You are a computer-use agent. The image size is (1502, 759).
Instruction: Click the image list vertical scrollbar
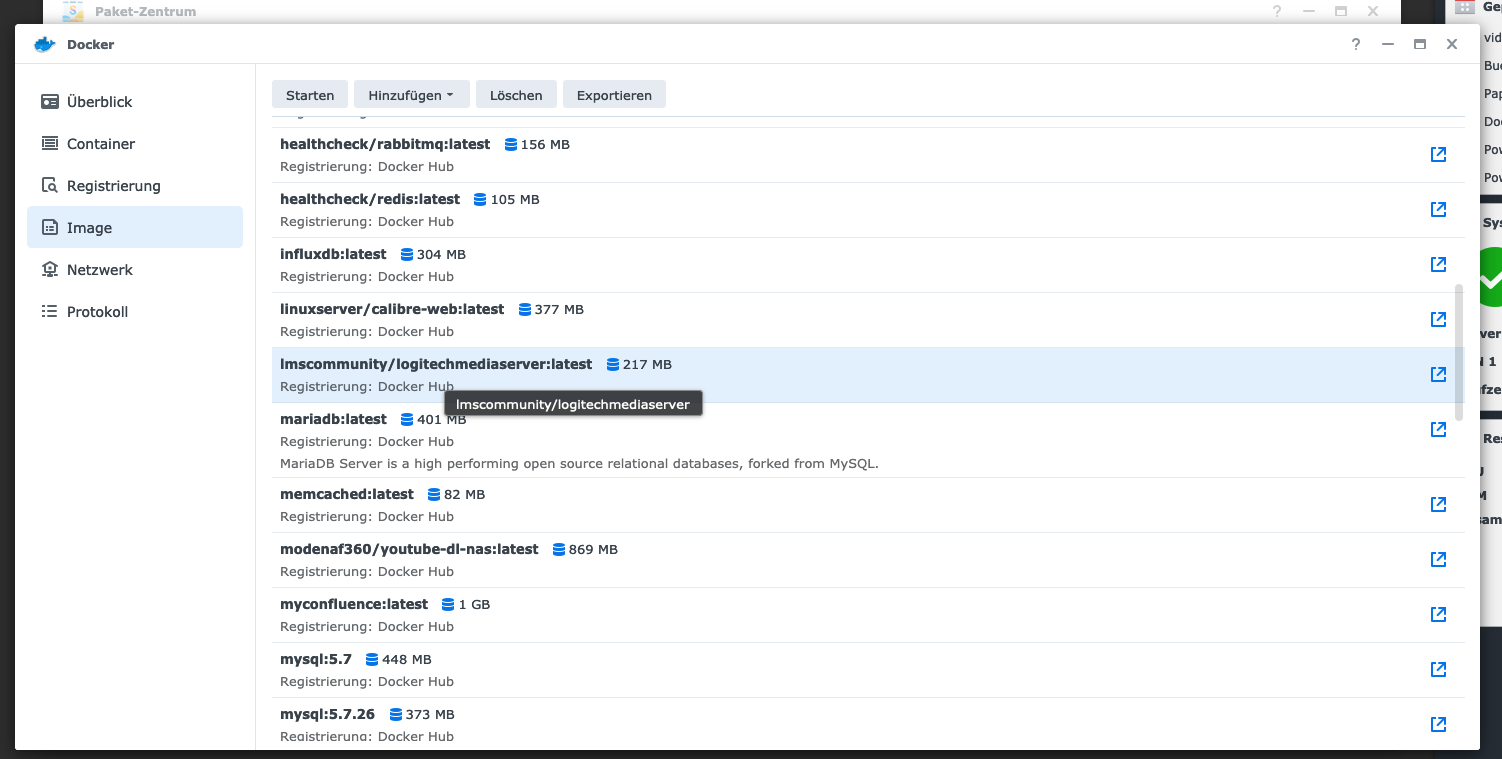click(1459, 352)
